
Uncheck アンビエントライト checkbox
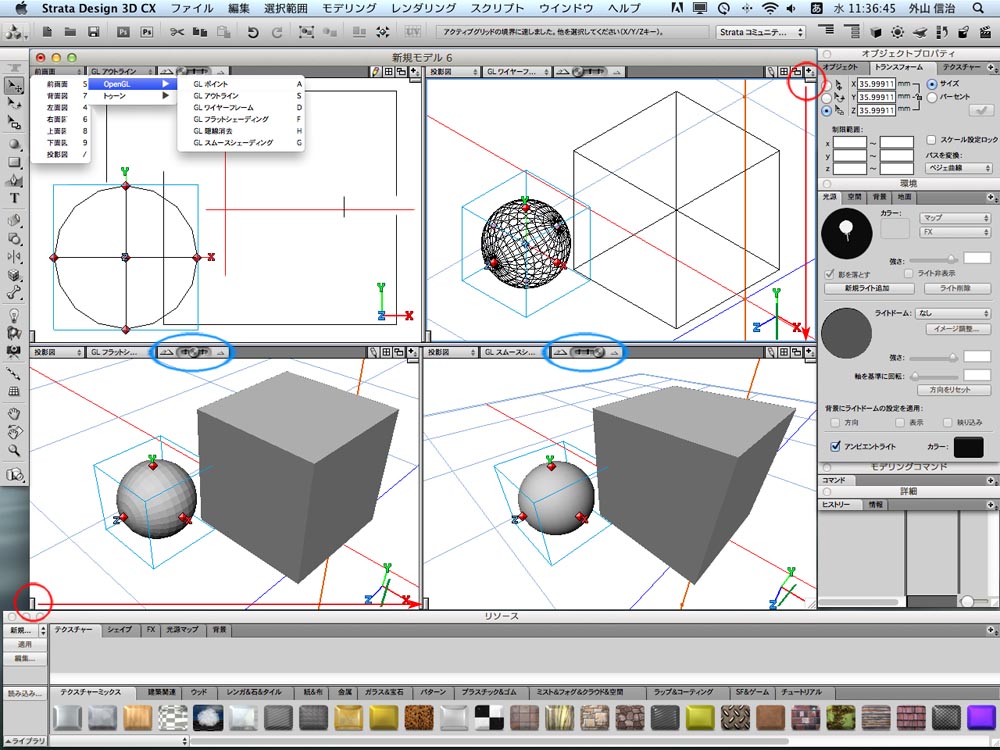pos(835,446)
